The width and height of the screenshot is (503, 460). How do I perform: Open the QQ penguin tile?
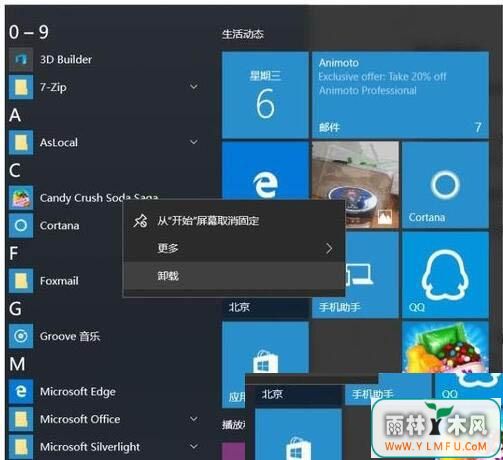coord(445,275)
